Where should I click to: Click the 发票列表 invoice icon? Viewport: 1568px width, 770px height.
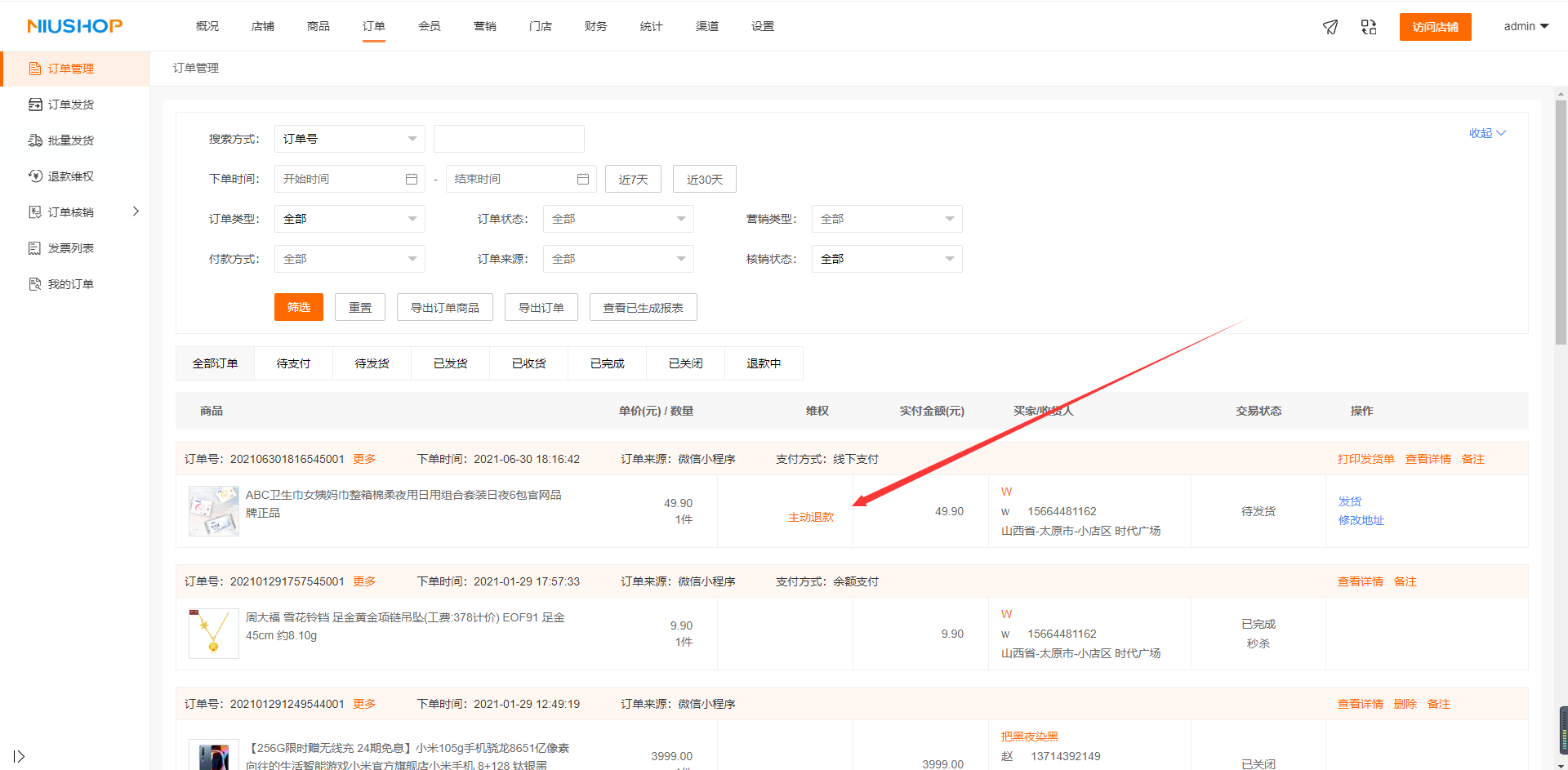pos(34,247)
